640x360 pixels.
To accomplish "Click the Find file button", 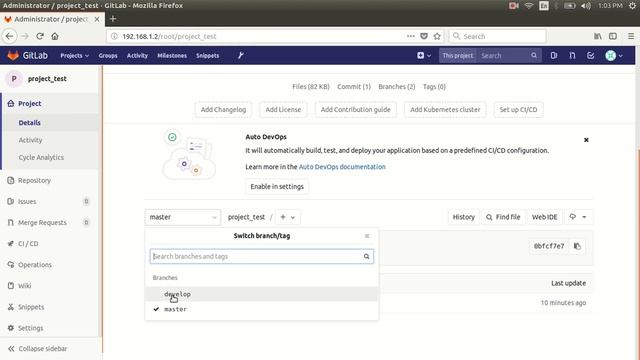I will point(503,217).
